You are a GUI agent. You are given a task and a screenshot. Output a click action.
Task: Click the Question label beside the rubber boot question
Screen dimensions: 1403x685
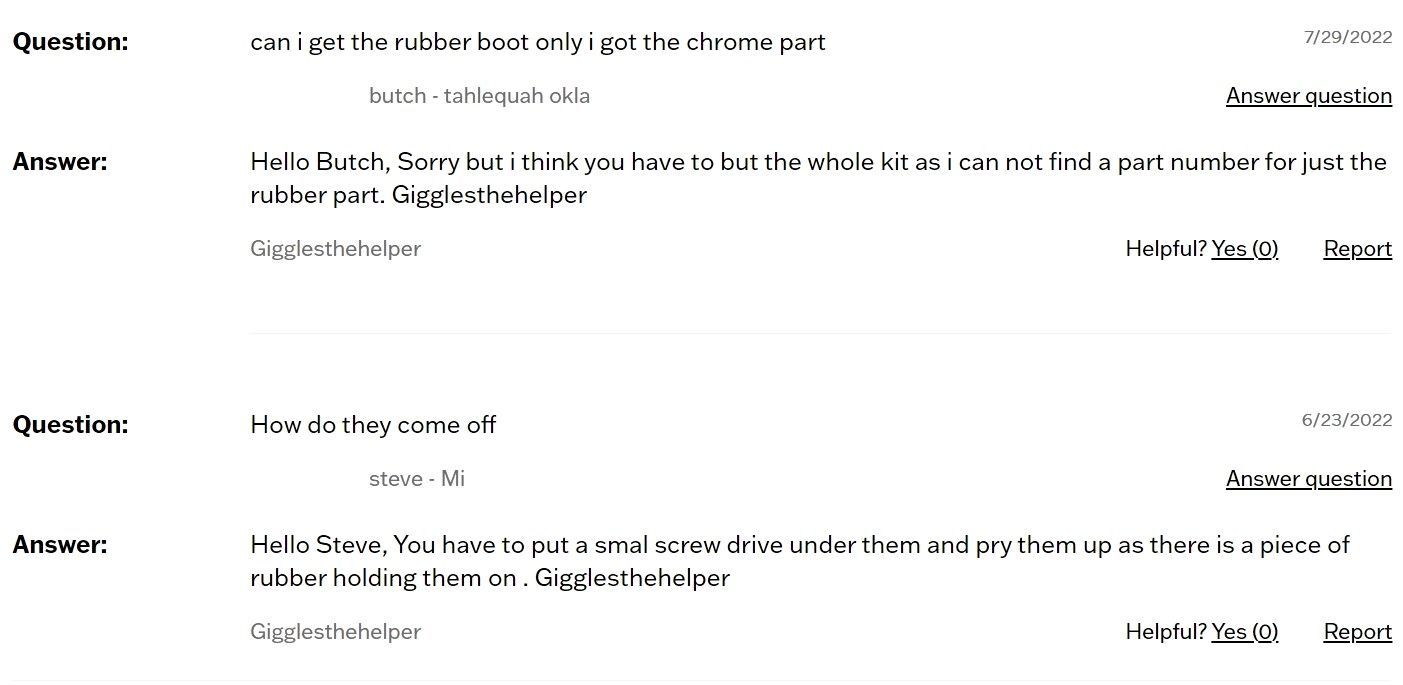(x=70, y=42)
